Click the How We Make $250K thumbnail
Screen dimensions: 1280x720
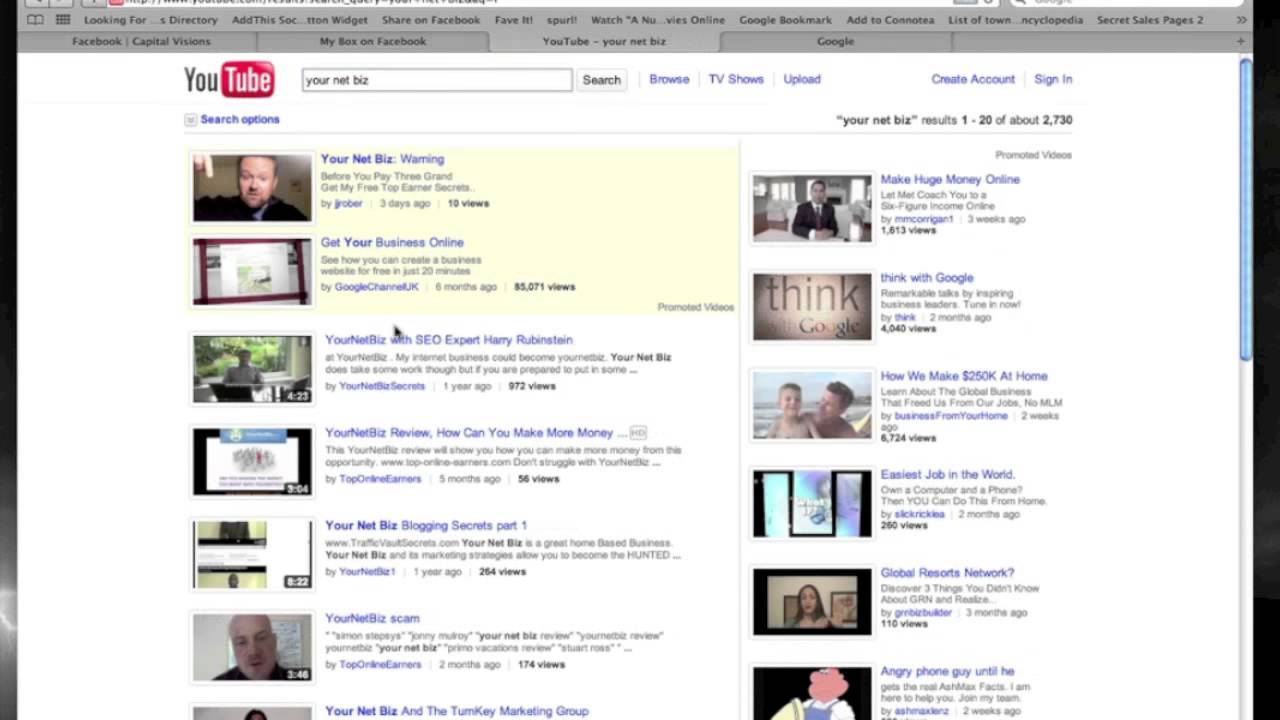click(812, 405)
